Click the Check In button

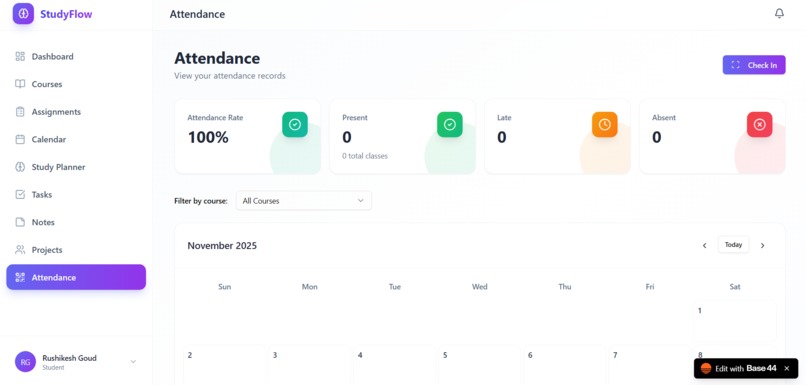(754, 65)
